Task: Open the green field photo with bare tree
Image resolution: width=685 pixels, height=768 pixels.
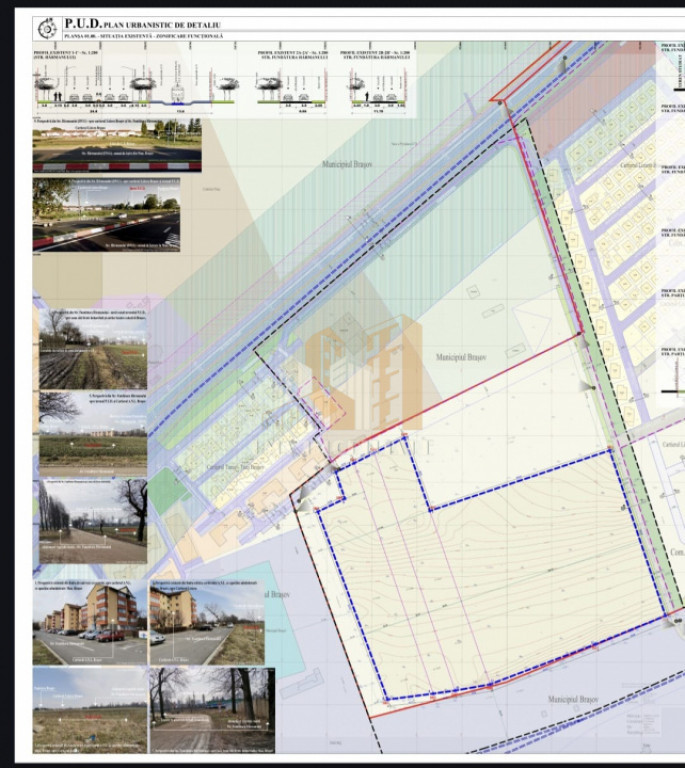Action: 93,430
